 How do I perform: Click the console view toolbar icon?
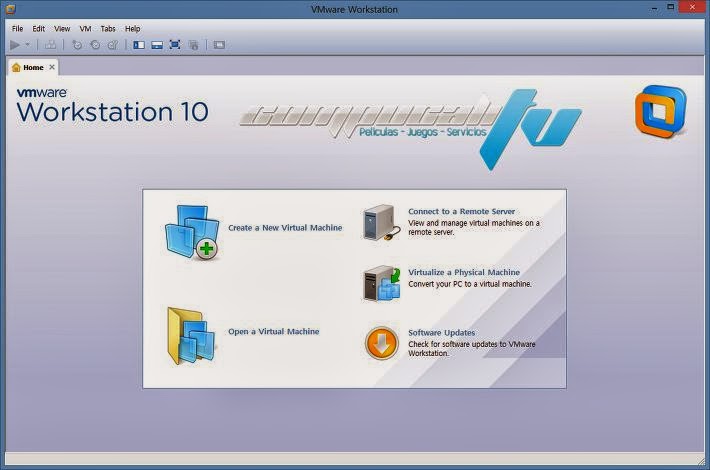[x=219, y=45]
